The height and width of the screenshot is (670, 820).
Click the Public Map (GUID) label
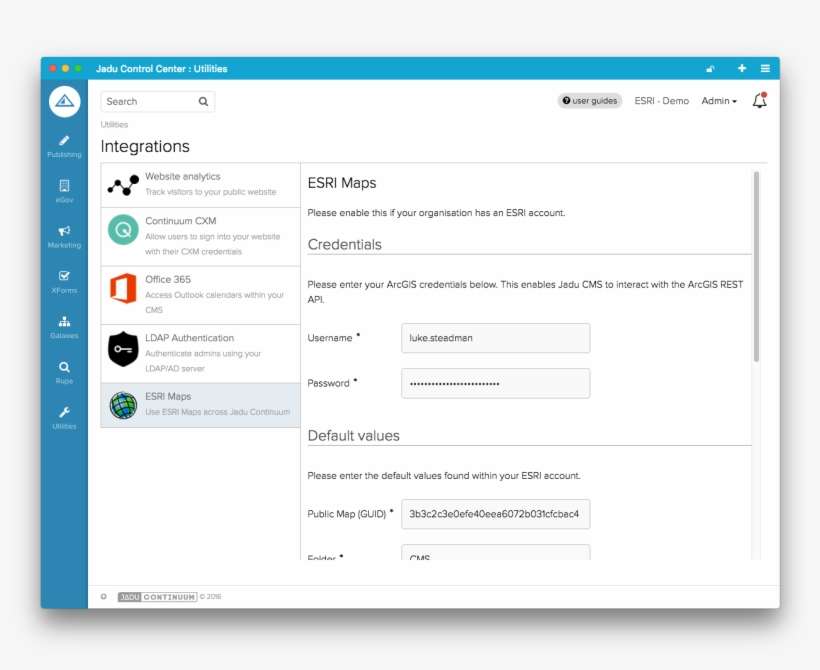click(x=347, y=514)
